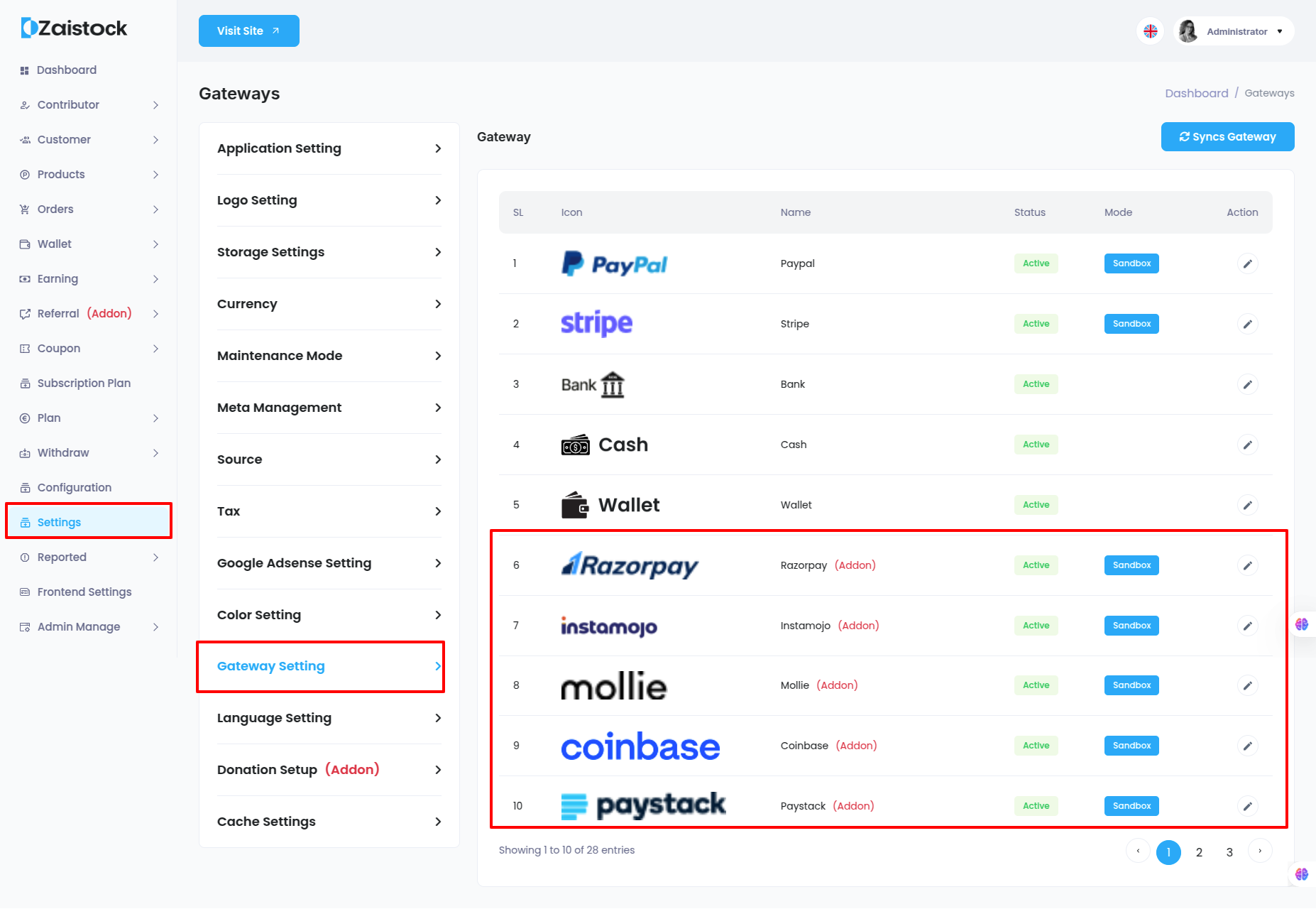Click the brain widget icon near pagination
The image size is (1316, 909).
point(1302,874)
